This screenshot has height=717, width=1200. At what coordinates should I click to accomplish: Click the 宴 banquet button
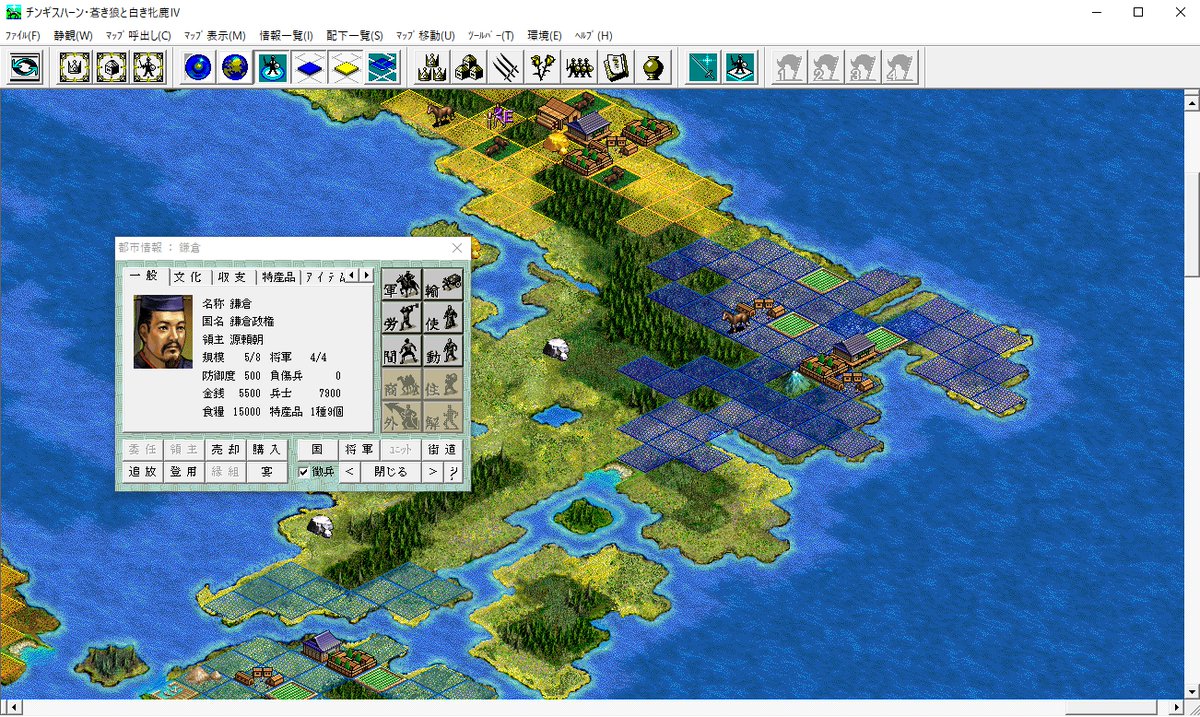(x=267, y=471)
